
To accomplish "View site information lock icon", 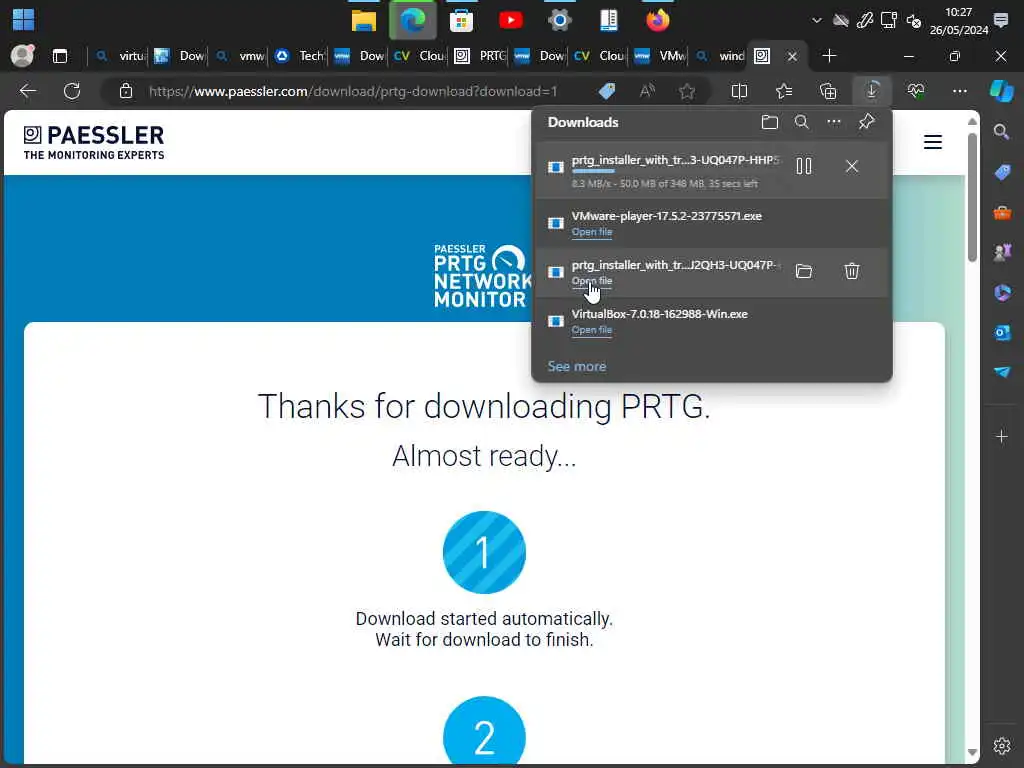I will [126, 91].
